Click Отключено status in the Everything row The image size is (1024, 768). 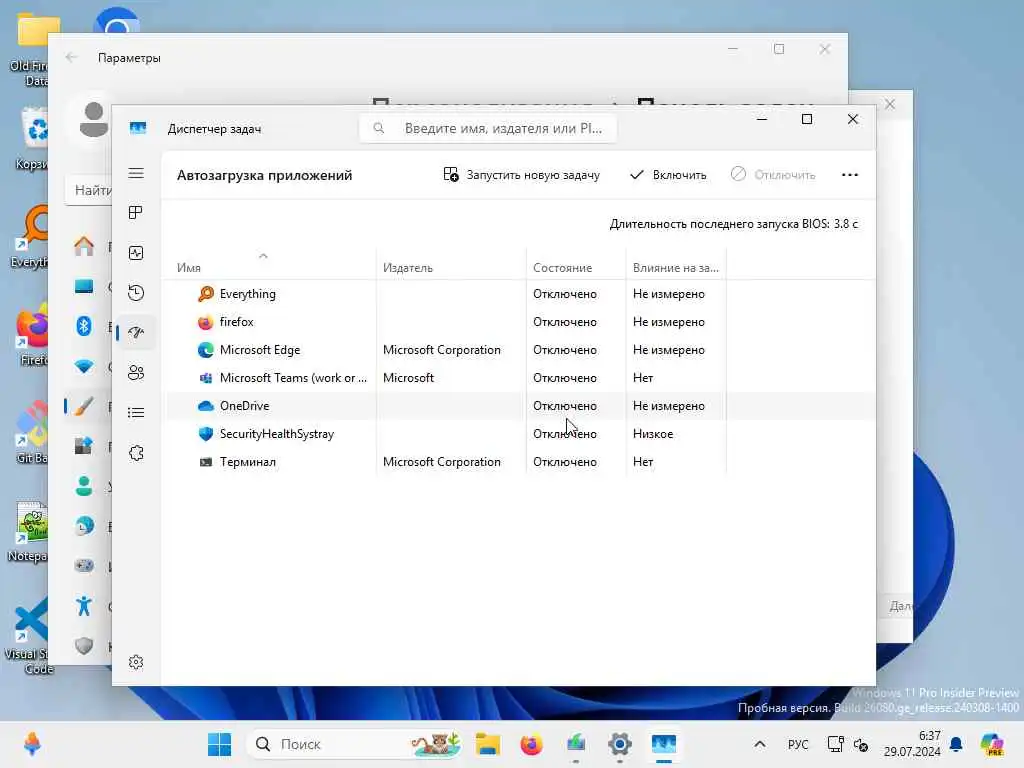click(x=565, y=294)
